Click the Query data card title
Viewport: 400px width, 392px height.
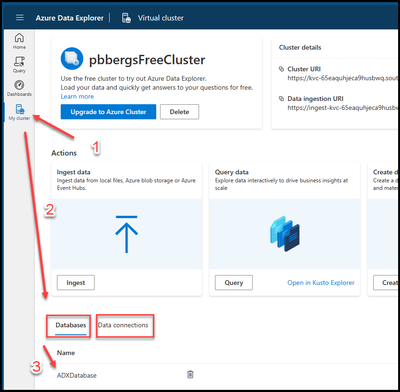[232, 172]
